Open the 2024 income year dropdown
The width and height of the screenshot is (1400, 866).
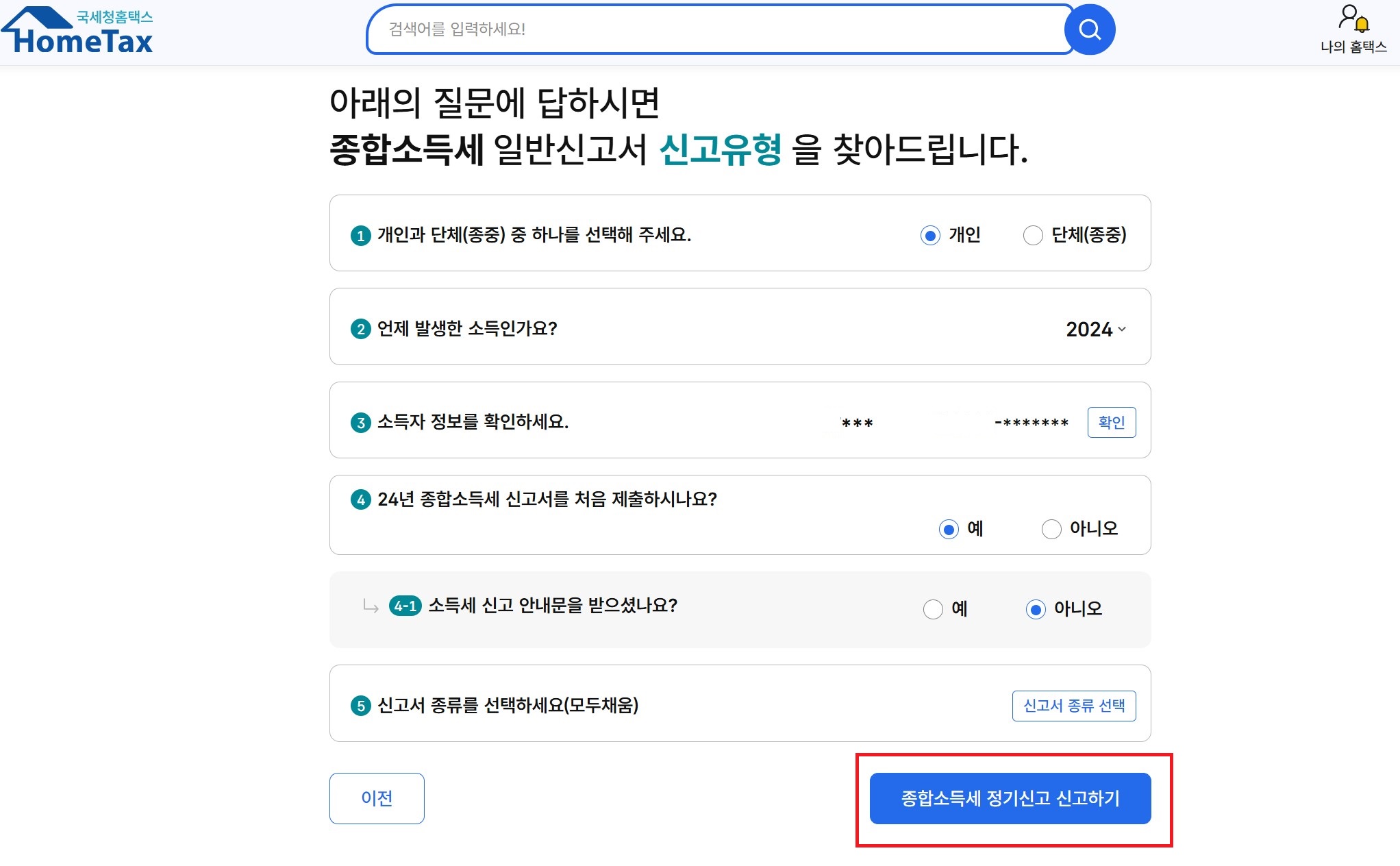click(1095, 330)
